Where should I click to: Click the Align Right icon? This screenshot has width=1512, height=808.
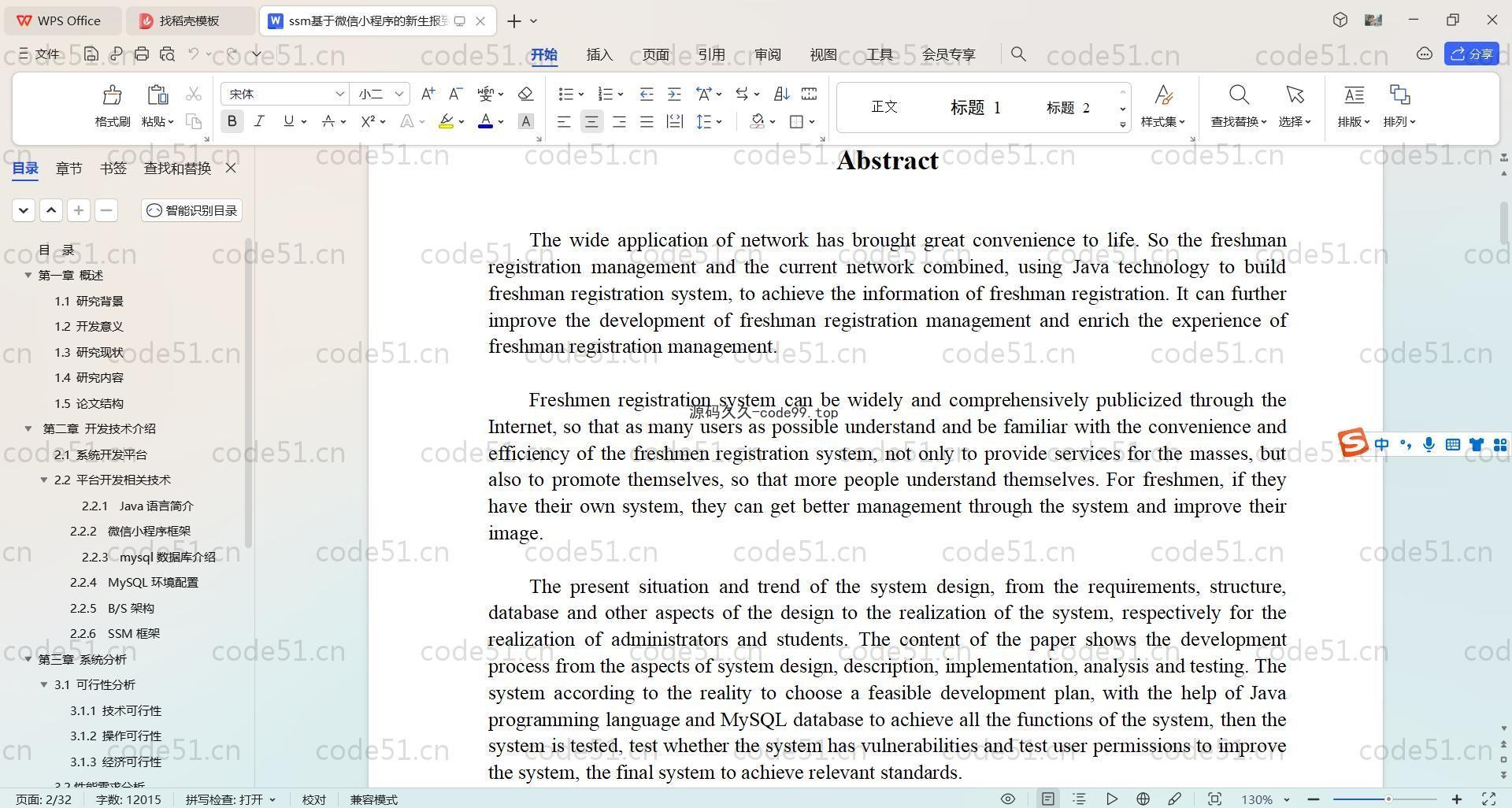(x=619, y=121)
